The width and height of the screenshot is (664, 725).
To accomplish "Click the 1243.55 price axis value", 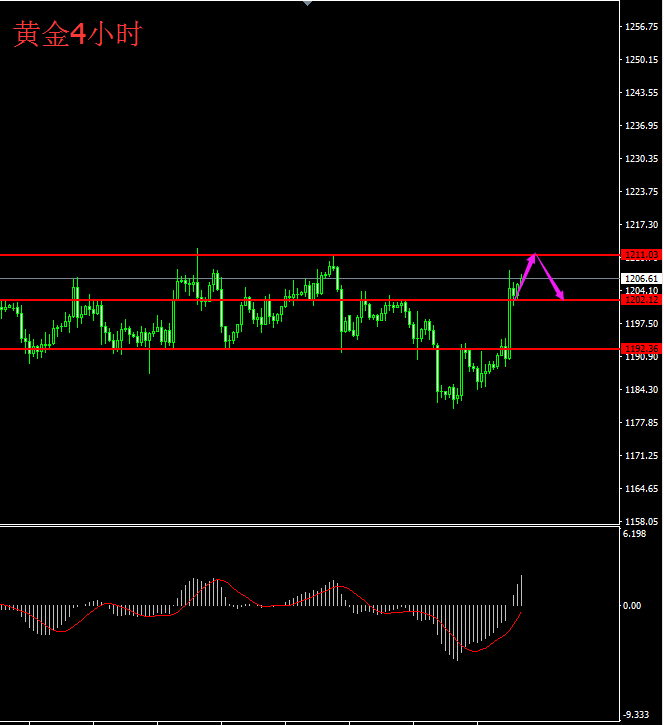I will pyautogui.click(x=641, y=93).
